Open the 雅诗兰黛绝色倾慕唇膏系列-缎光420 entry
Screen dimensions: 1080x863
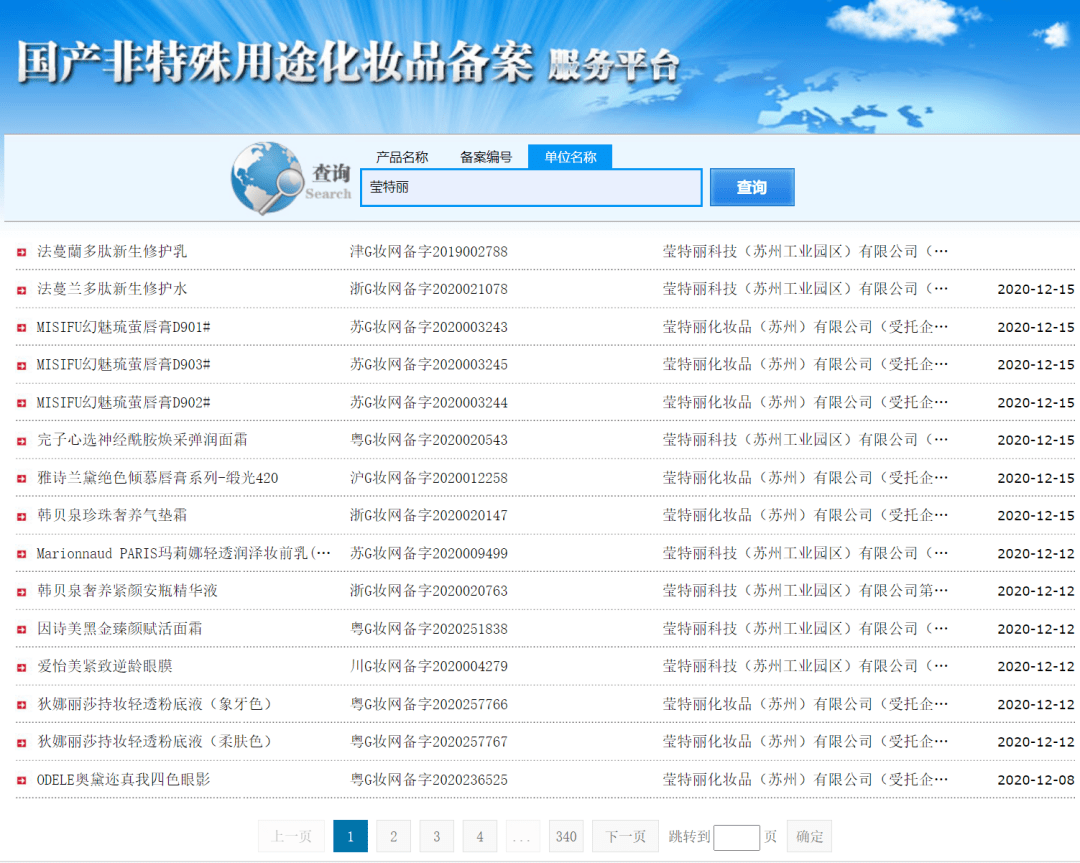[x=158, y=478]
